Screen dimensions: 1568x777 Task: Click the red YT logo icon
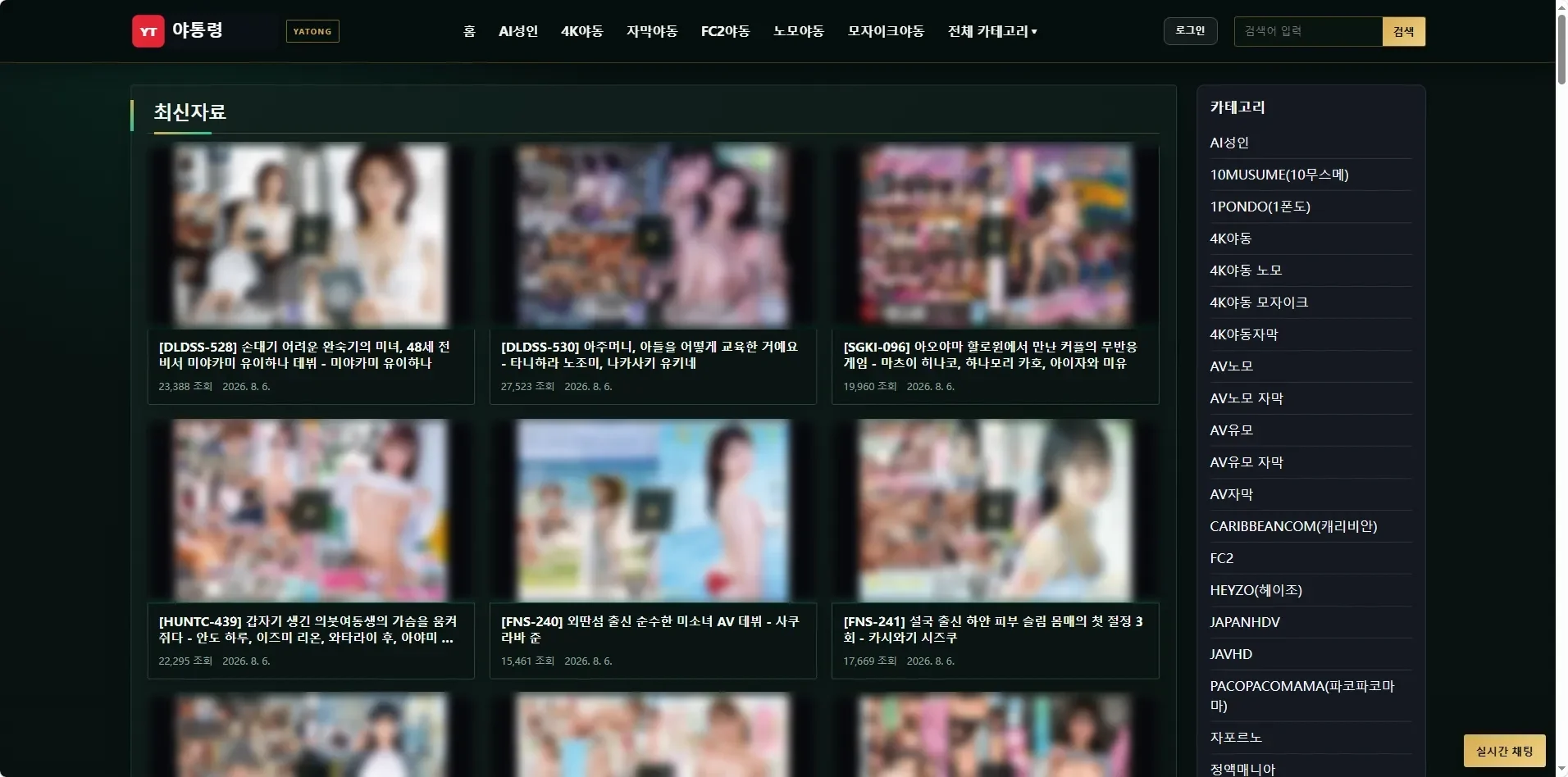tap(148, 31)
